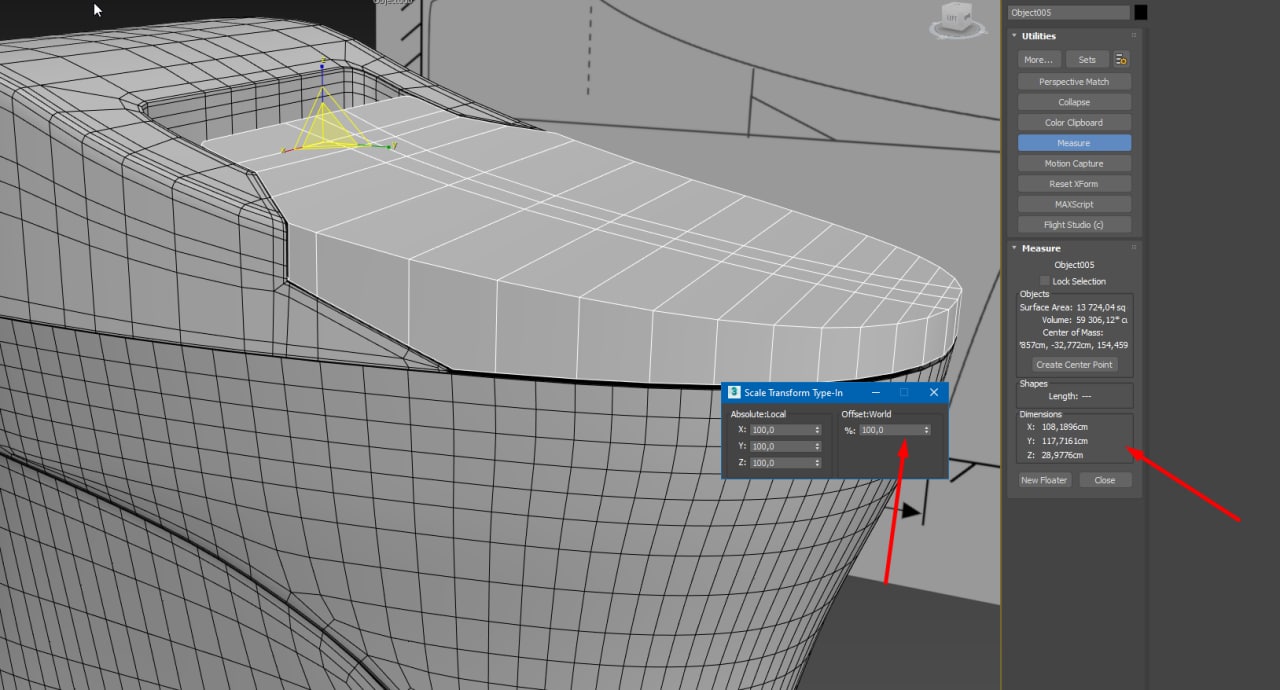Collapse the Measure rollout
This screenshot has height=690, width=1280.
click(1015, 248)
